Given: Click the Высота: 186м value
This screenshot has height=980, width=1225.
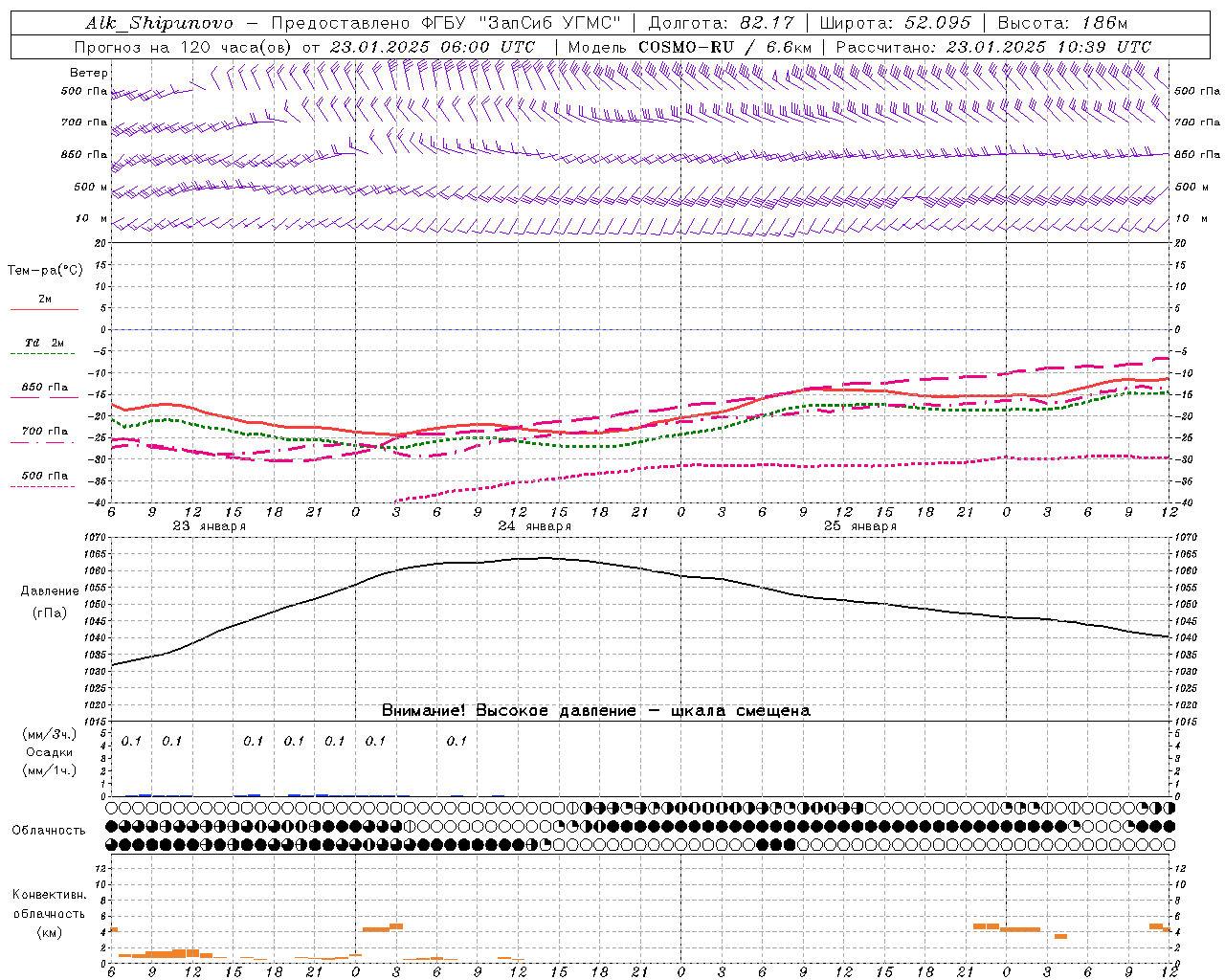Looking at the screenshot, I should tap(1062, 23).
